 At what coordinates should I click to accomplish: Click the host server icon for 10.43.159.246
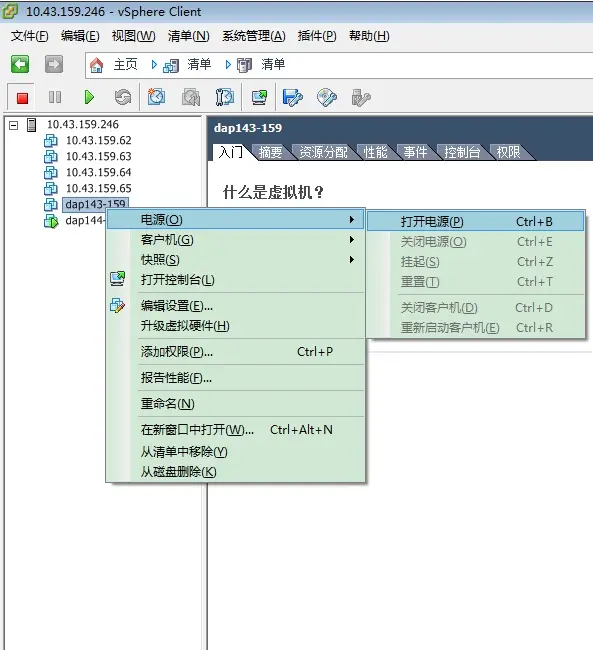coord(32,124)
